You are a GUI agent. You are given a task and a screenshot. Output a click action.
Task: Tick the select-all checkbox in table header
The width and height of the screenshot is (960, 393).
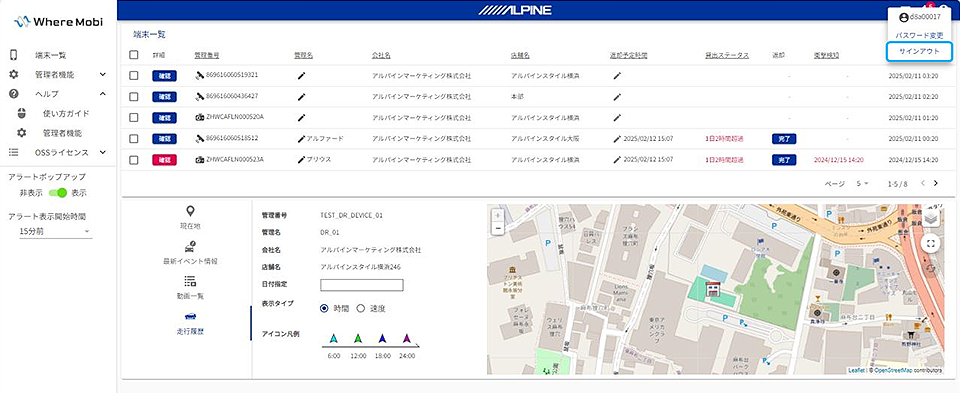tap(134, 55)
